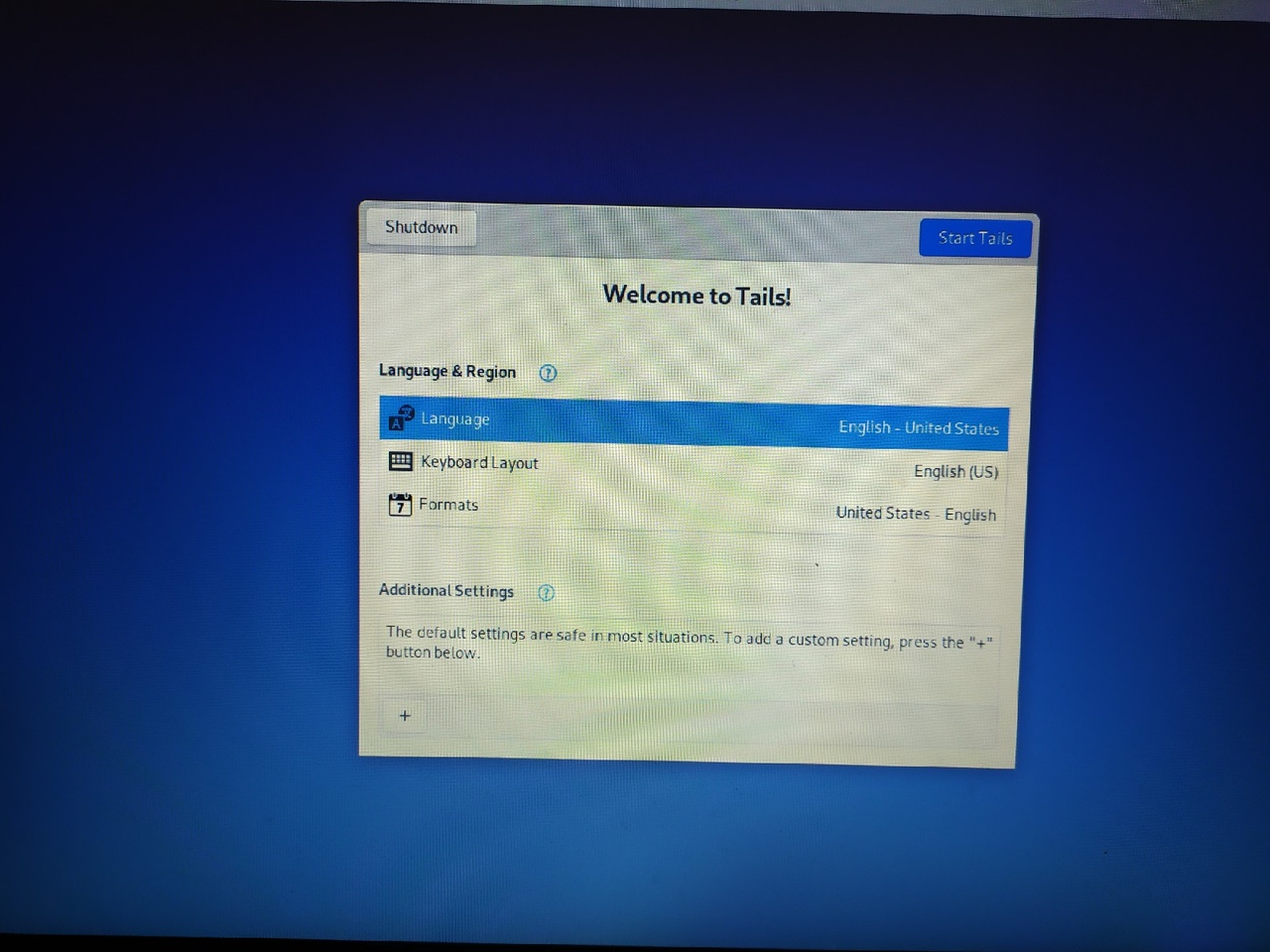The height and width of the screenshot is (952, 1270).
Task: Select the Keyboard Layout row label
Action: [479, 462]
